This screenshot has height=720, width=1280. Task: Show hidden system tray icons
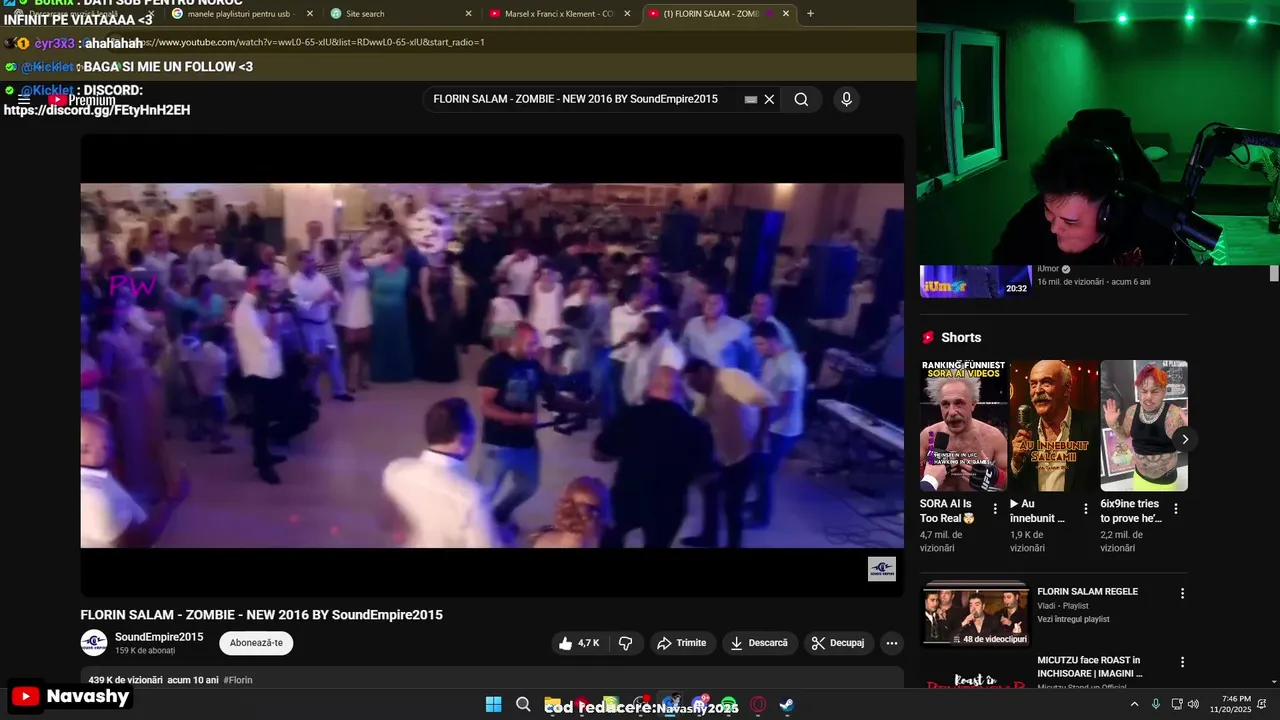[1134, 704]
